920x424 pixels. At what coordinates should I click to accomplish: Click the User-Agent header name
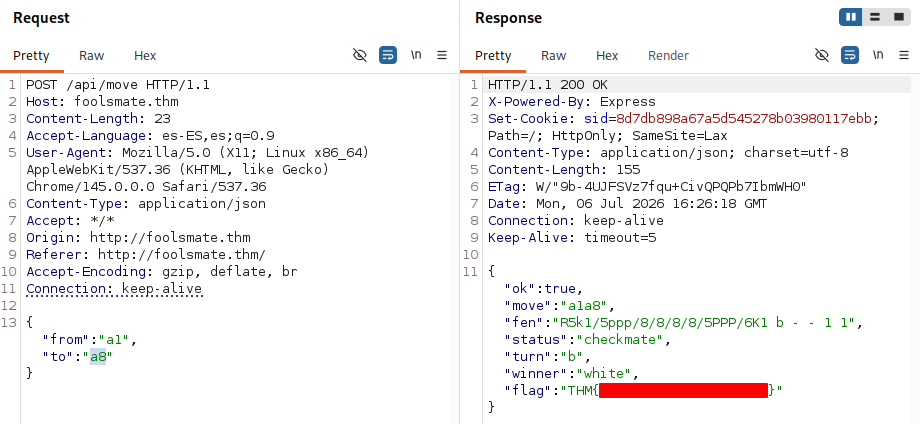(66, 153)
